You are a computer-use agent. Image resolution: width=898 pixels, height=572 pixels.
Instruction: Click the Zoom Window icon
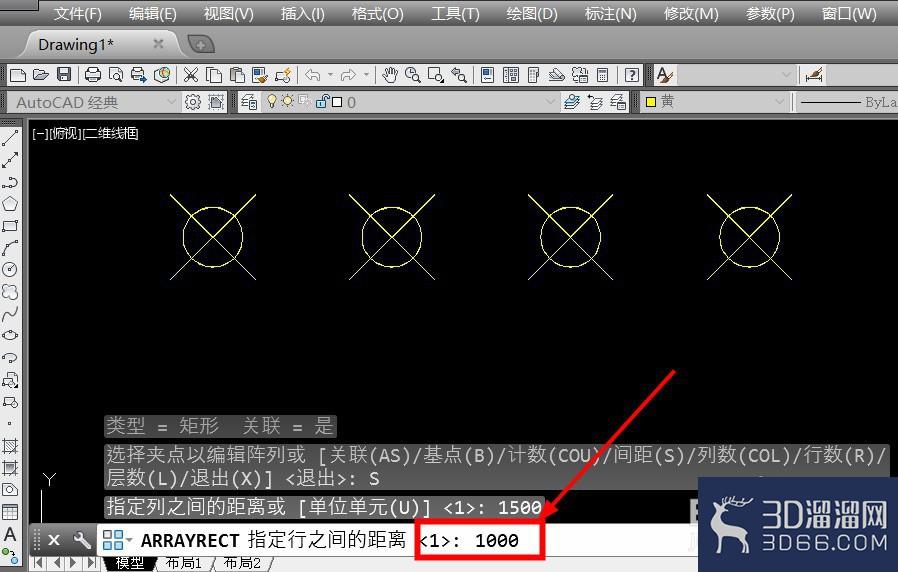pos(436,75)
